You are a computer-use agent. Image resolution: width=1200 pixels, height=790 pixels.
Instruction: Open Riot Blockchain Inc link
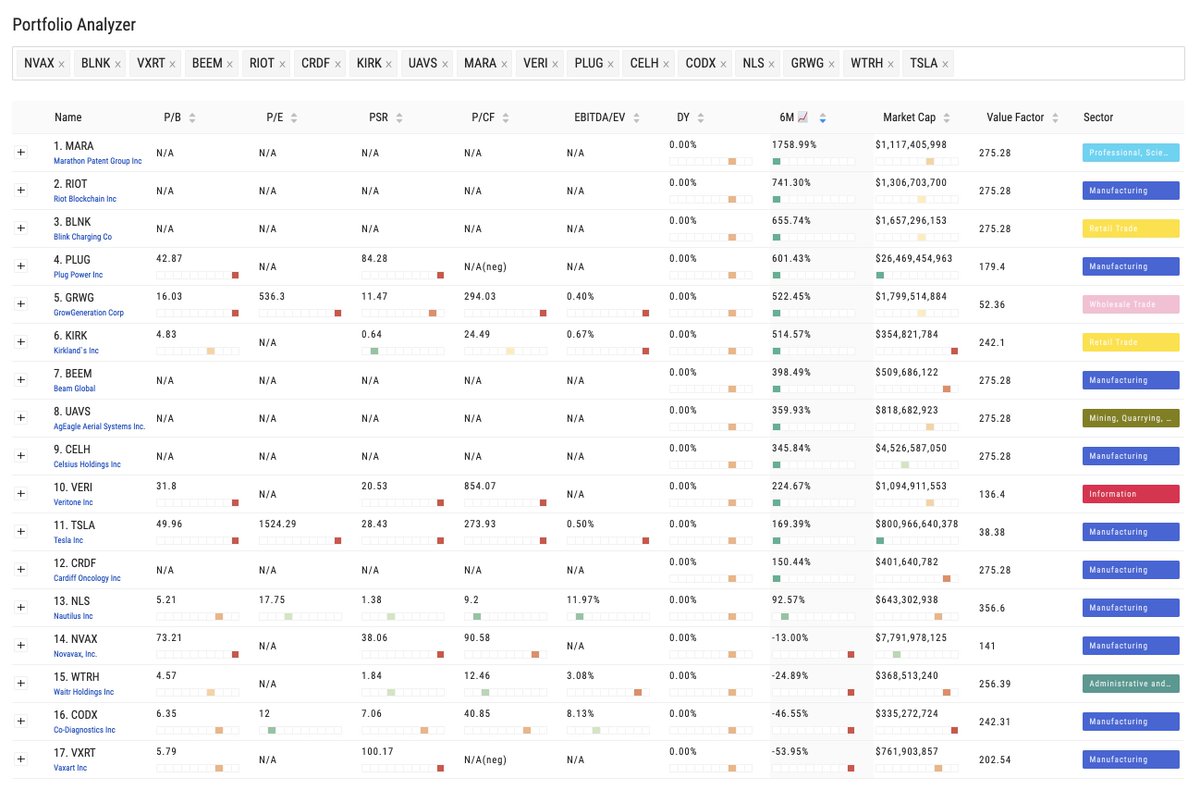[85, 199]
